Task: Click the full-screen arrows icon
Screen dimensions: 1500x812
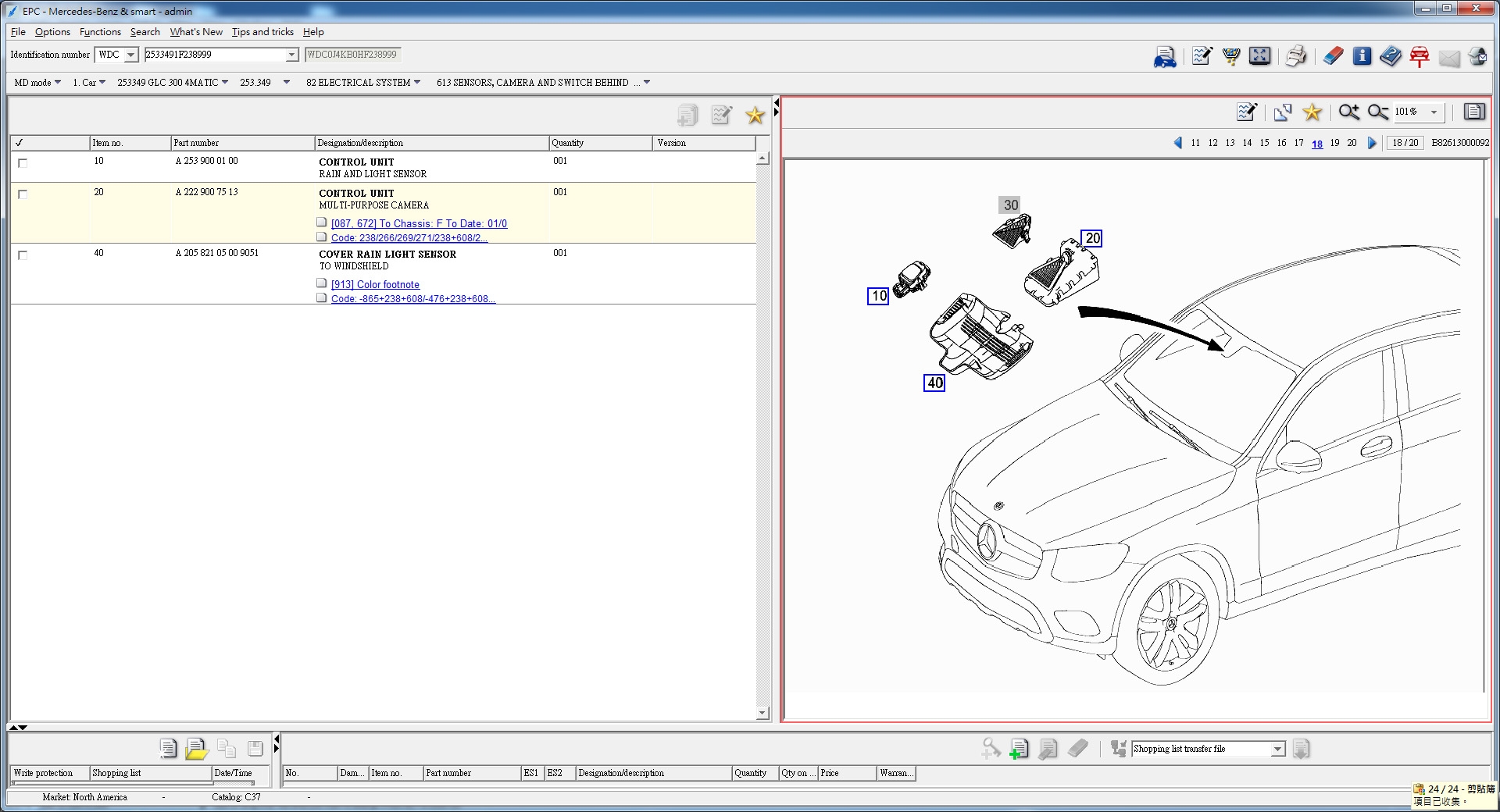Action: click(1259, 56)
